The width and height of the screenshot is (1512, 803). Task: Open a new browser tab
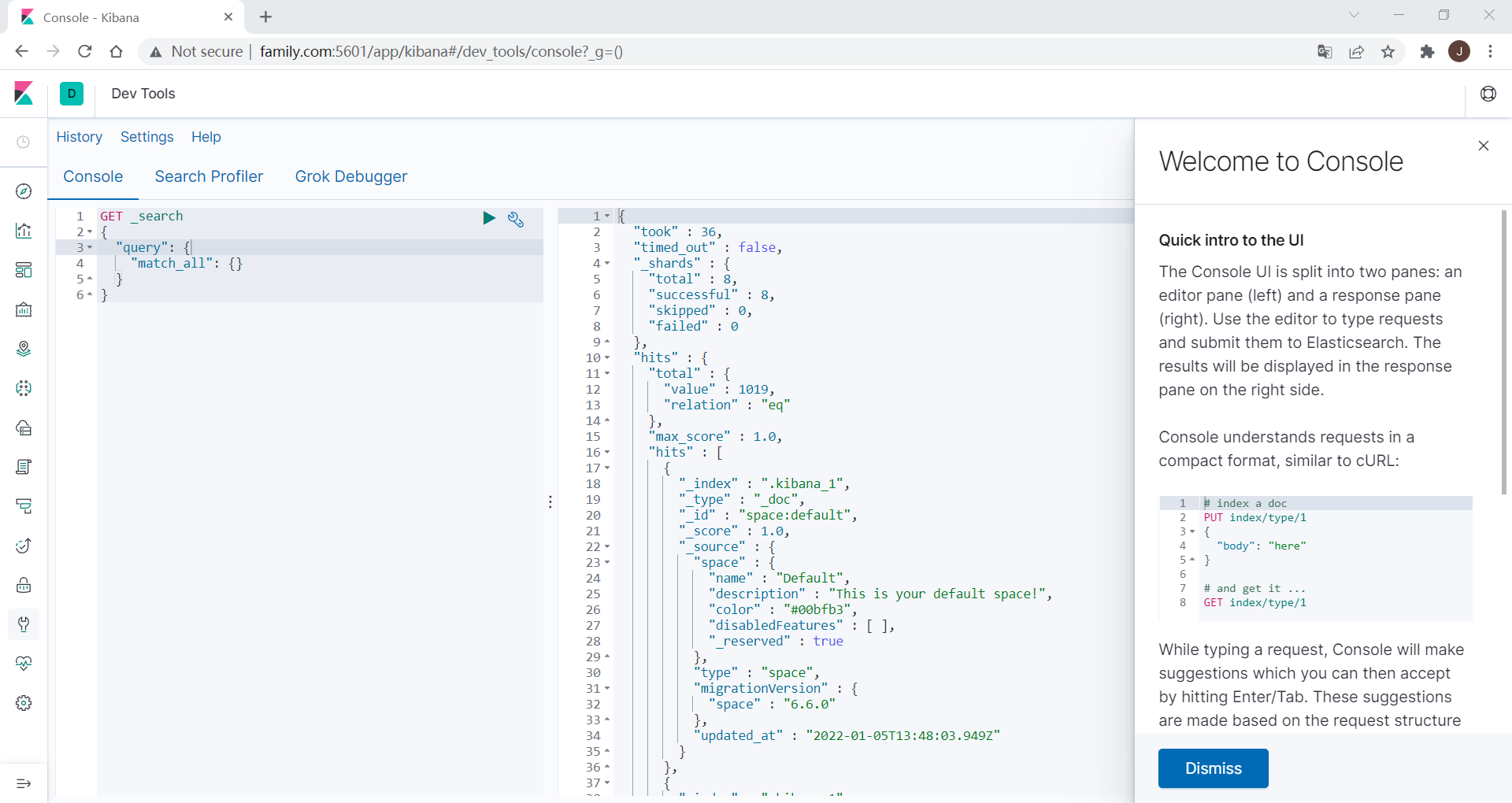[x=265, y=17]
